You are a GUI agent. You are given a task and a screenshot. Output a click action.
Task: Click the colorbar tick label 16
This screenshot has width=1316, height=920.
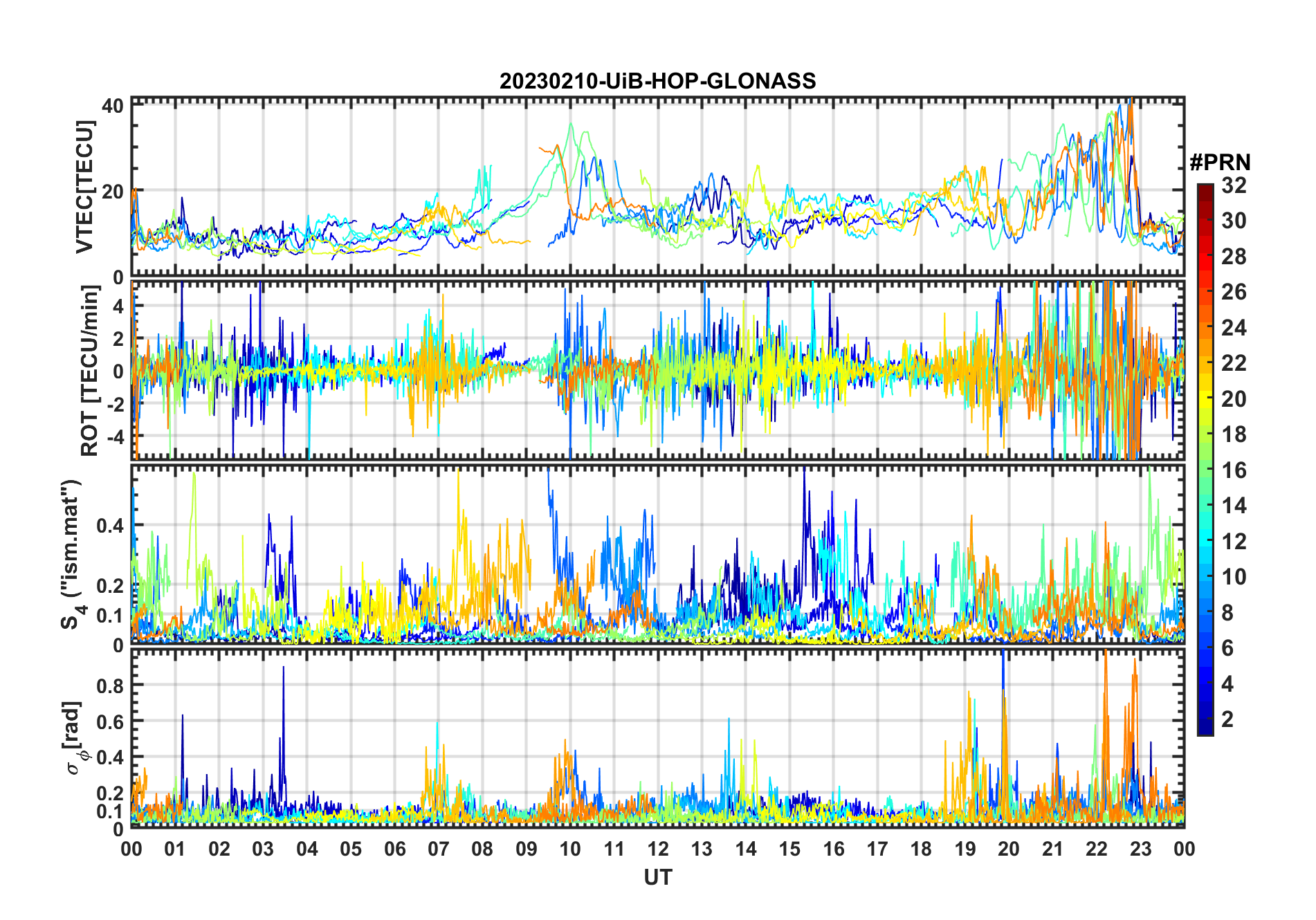point(1234,470)
